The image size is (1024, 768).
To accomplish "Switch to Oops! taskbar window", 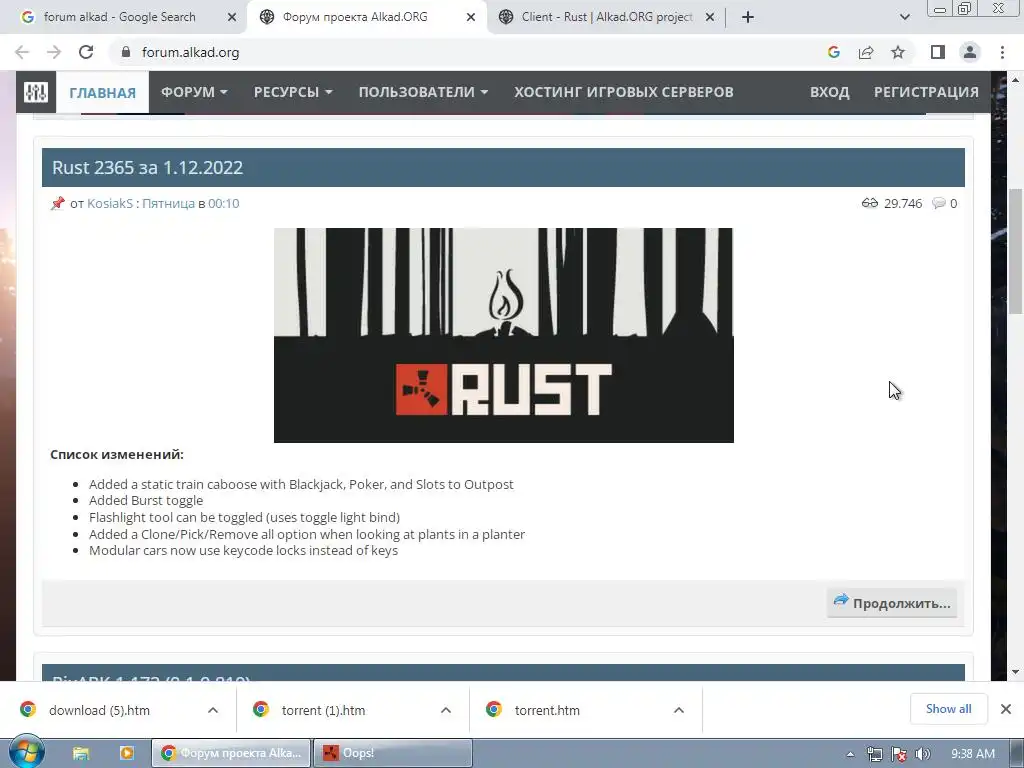I will point(393,753).
